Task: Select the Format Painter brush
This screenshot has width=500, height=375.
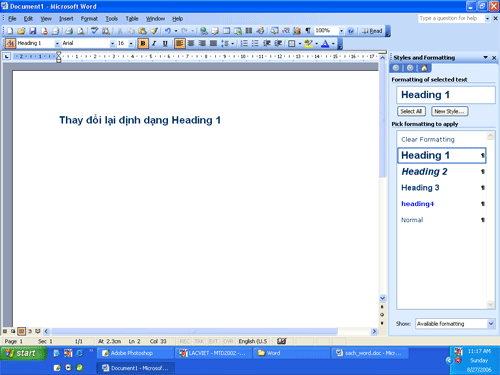Action: [154, 31]
